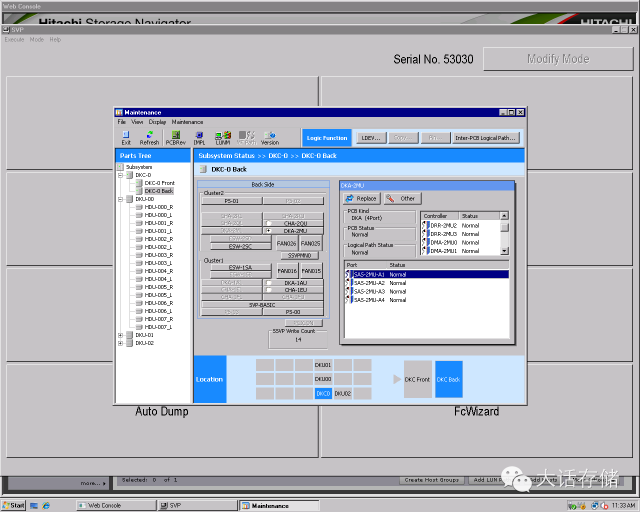The width and height of the screenshot is (640, 512).
Task: Click the DMA-2MU0 controller icon
Action: pos(426,243)
